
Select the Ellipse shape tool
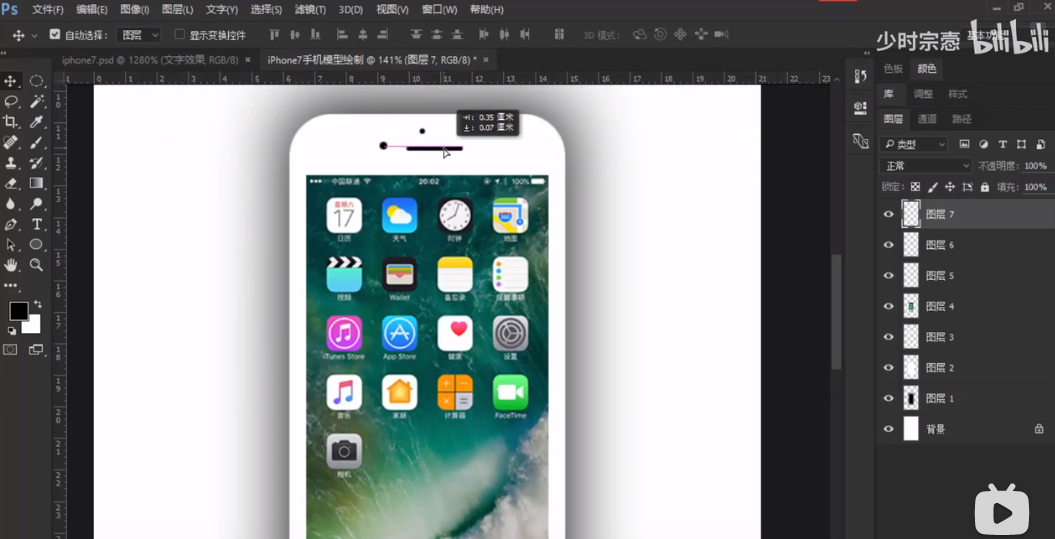click(36, 244)
